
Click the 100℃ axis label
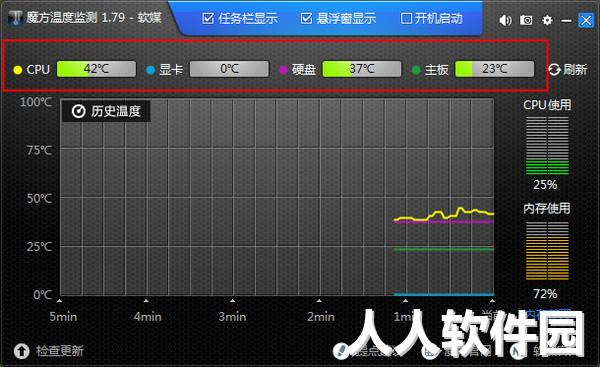point(36,102)
